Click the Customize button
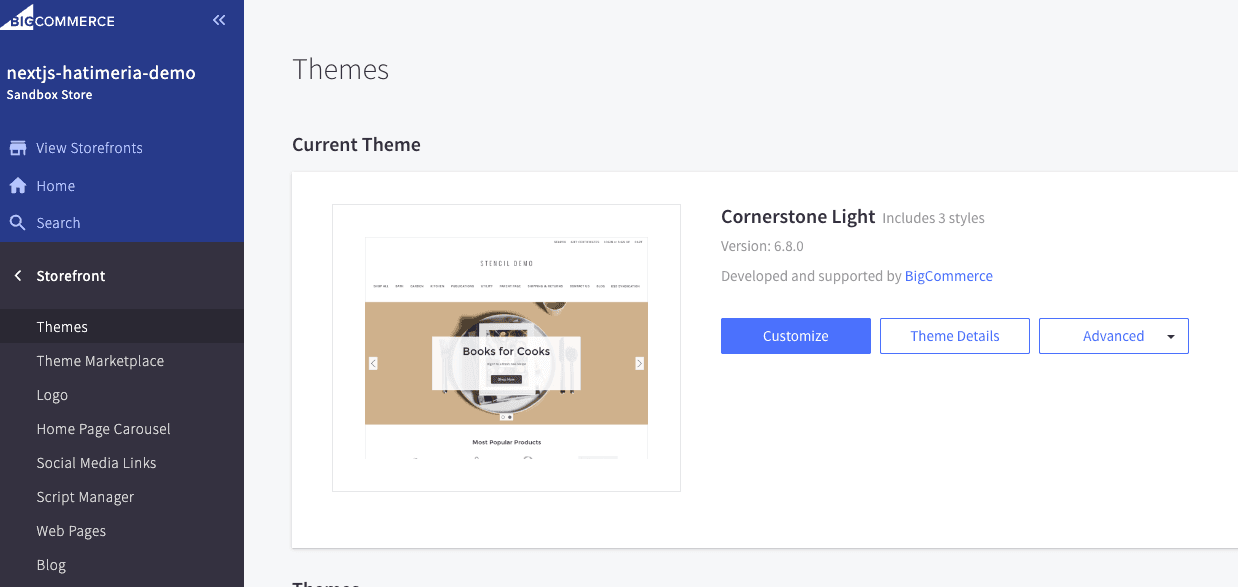The height and width of the screenshot is (587, 1238). [795, 336]
